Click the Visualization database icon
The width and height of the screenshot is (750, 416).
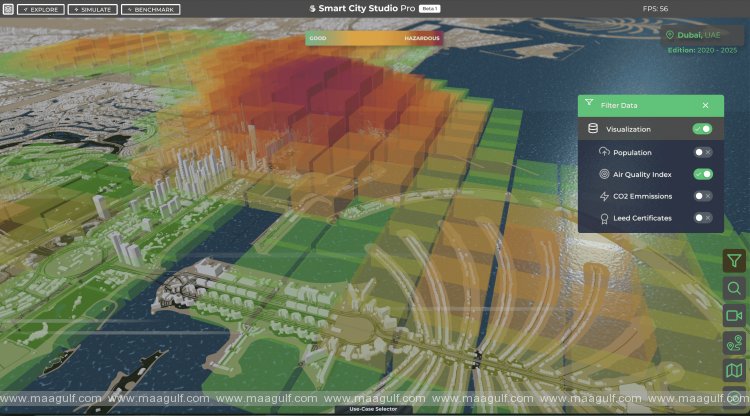click(x=593, y=129)
